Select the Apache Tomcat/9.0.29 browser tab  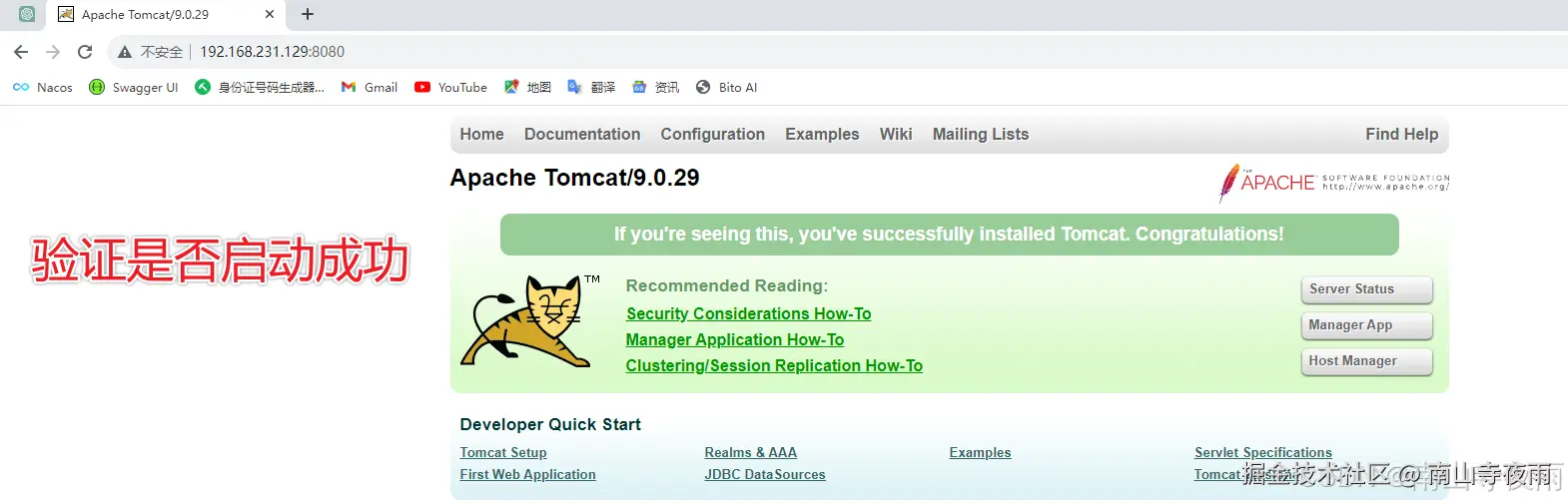point(167,14)
